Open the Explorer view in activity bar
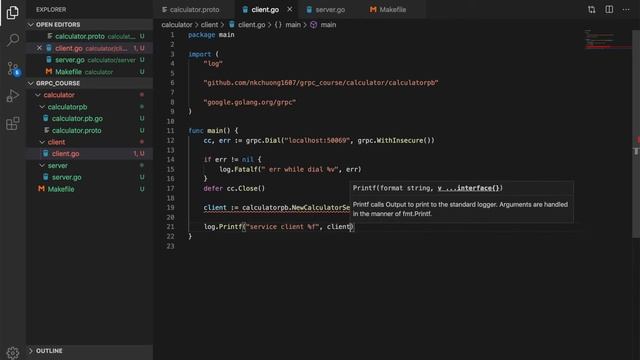 click(13, 13)
